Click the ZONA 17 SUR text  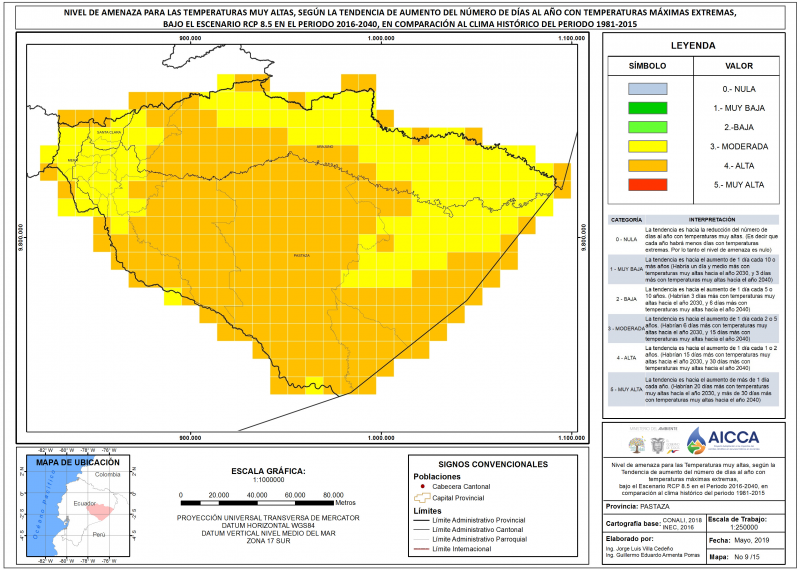coord(268,541)
